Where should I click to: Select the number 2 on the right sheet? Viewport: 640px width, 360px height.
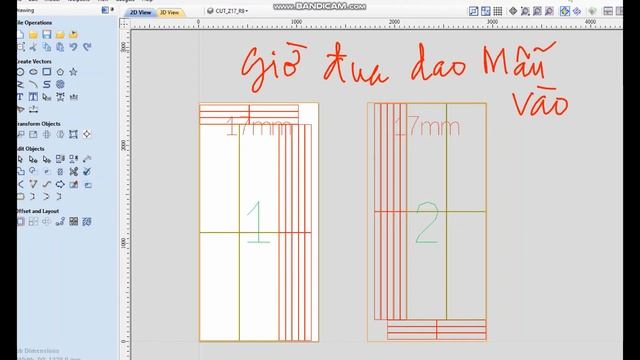click(x=427, y=223)
